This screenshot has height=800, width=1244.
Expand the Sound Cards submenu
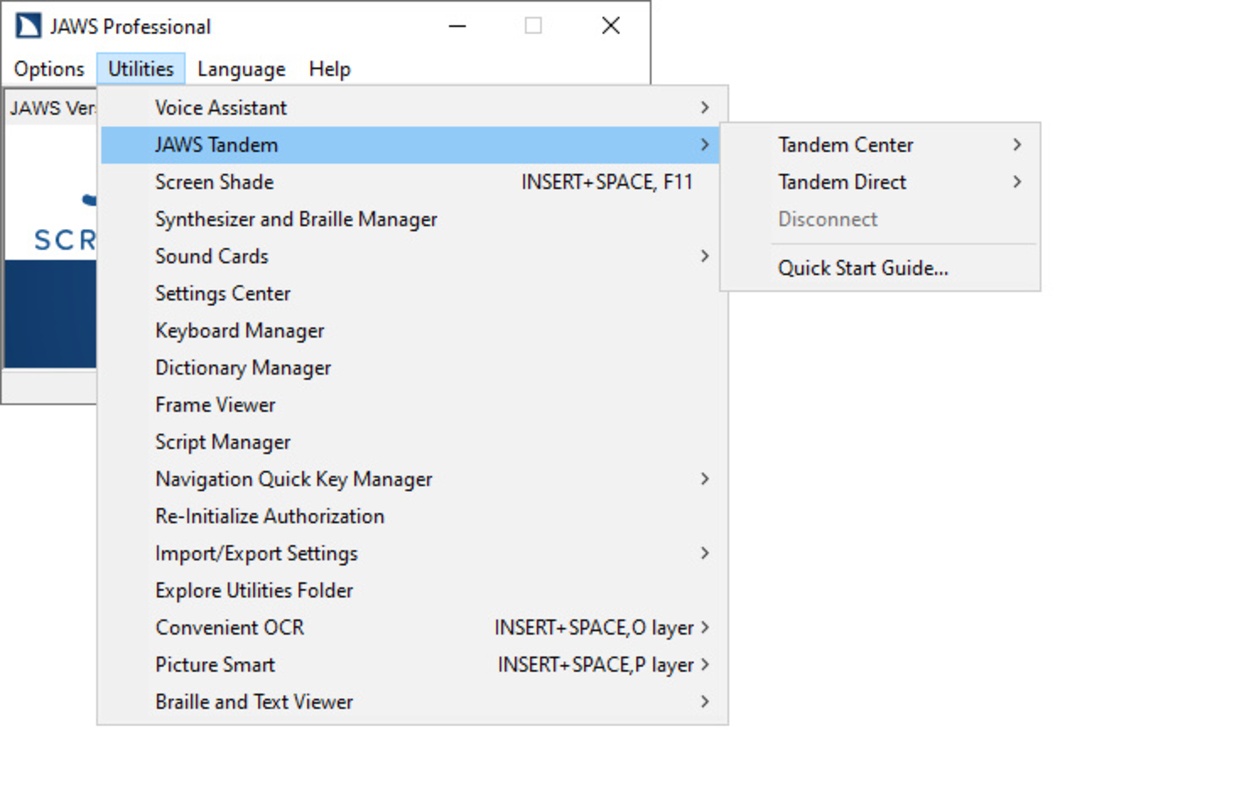tap(212, 256)
